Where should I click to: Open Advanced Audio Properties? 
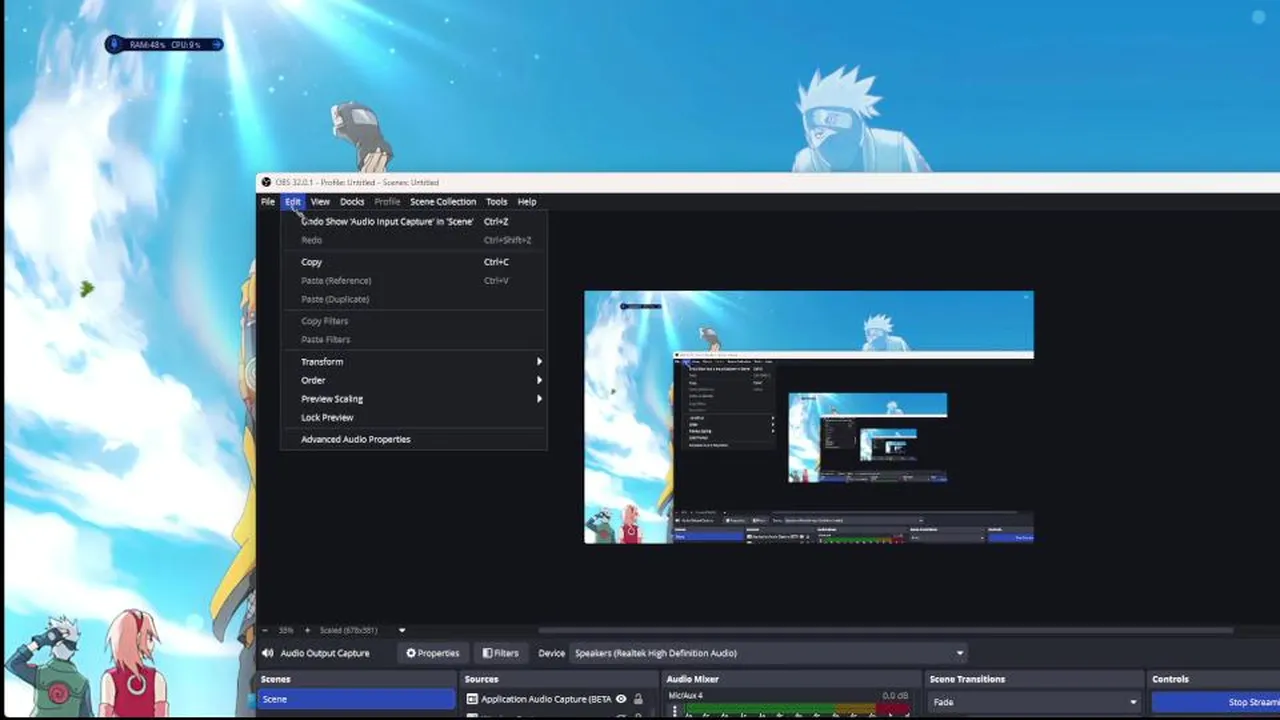click(413, 439)
